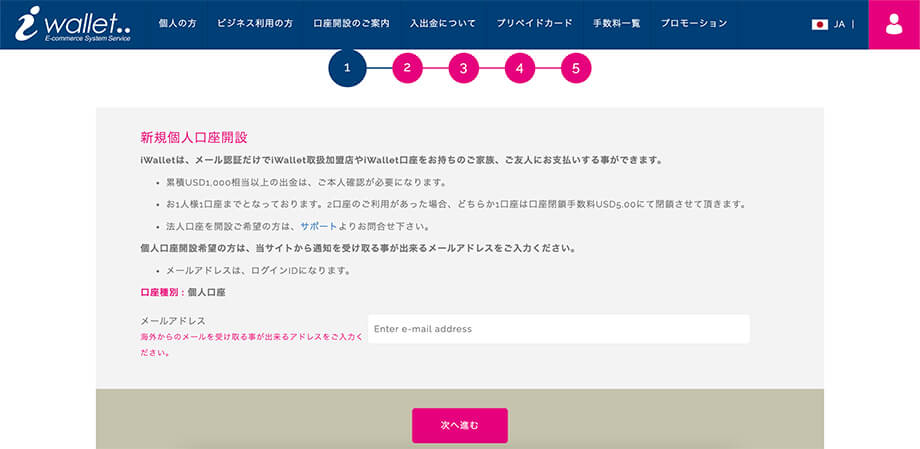Screen dimensions: 920x449
Task: Open the 口座開設のご案内 menu
Action: pyautogui.click(x=351, y=24)
